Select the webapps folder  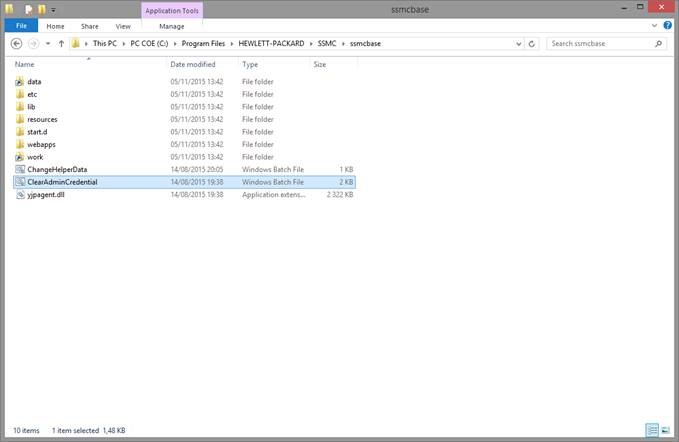(x=41, y=144)
